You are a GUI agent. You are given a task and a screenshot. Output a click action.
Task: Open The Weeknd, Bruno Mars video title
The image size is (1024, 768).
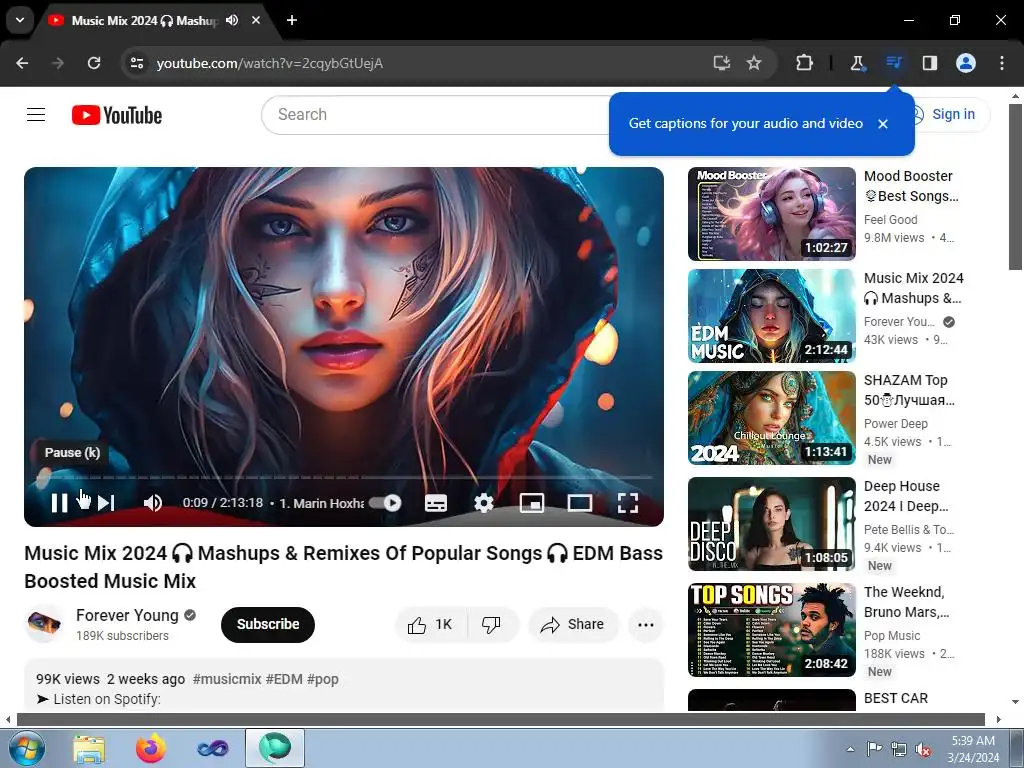pyautogui.click(x=906, y=602)
